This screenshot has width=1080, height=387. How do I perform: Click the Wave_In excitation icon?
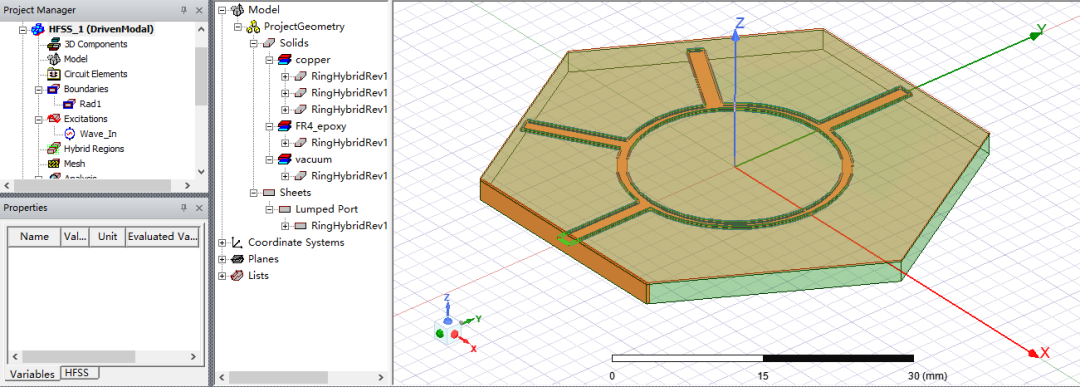[x=69, y=134]
